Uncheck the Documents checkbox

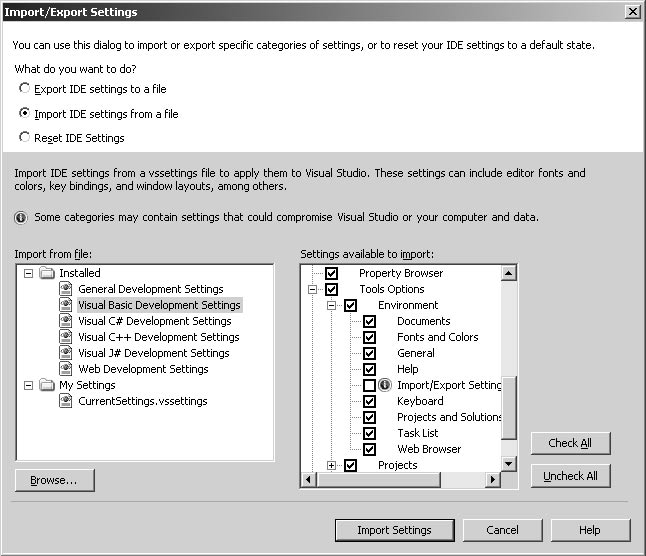coord(370,321)
